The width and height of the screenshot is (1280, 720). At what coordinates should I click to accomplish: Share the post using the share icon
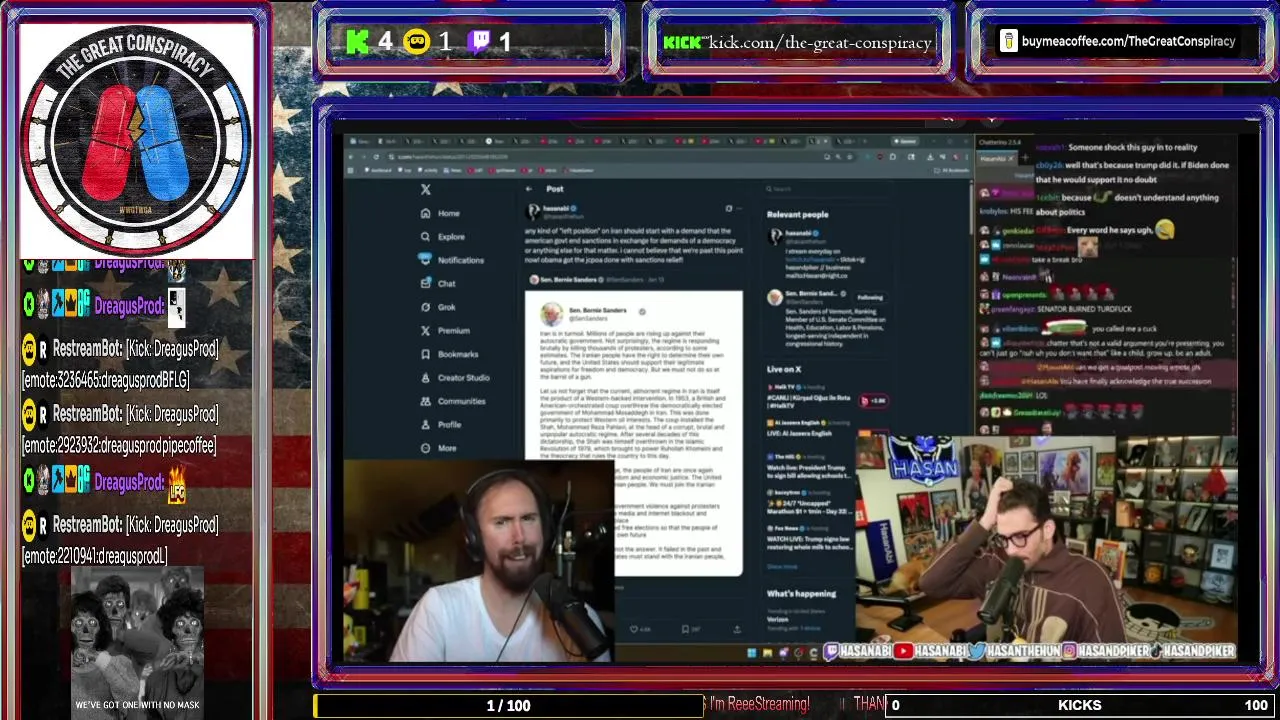coord(737,629)
